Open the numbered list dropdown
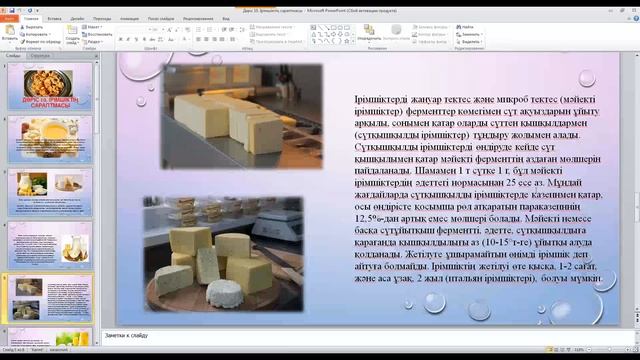Image resolution: width=640 pixels, height=360 pixels. click(210, 29)
